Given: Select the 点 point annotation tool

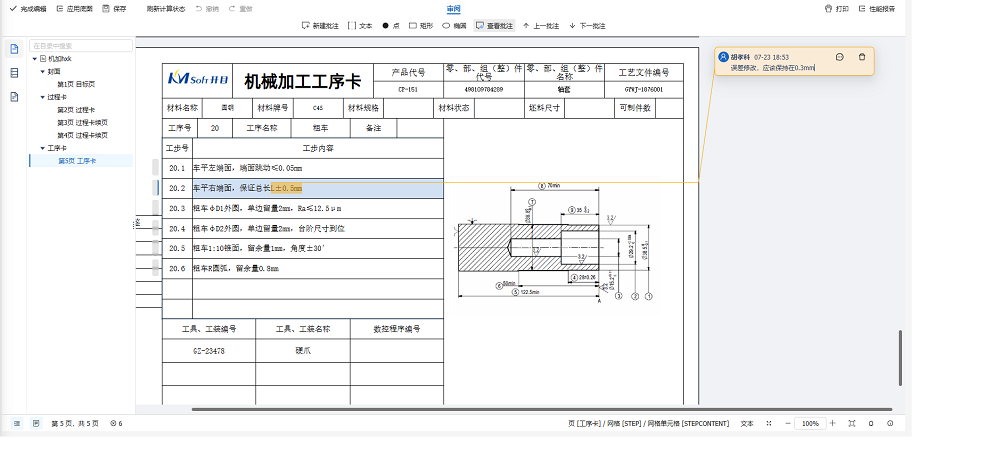Looking at the screenshot, I should tap(391, 26).
